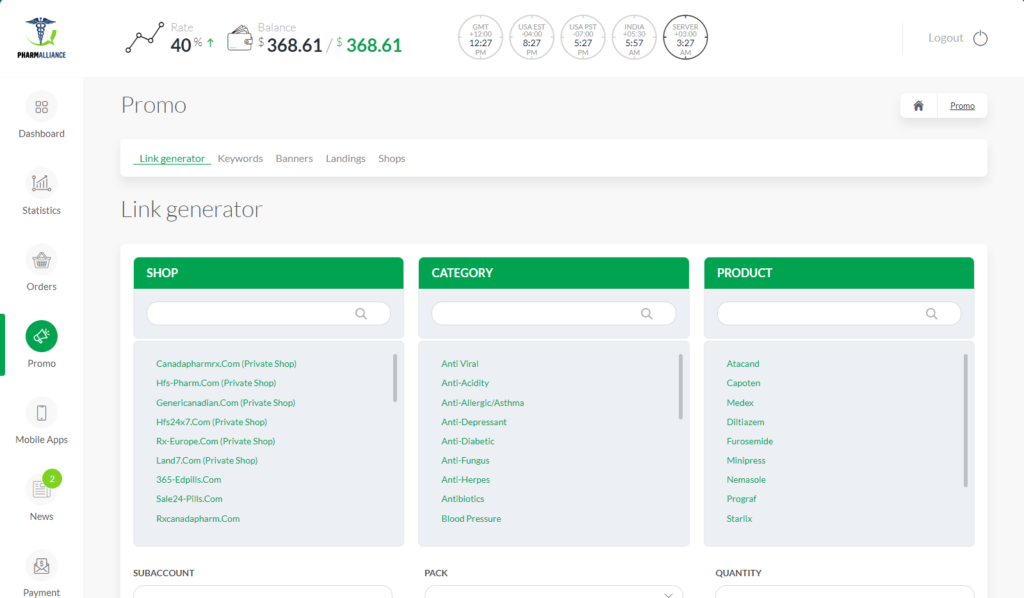Switch to the Shops tab
1024x598 pixels.
pos(392,159)
